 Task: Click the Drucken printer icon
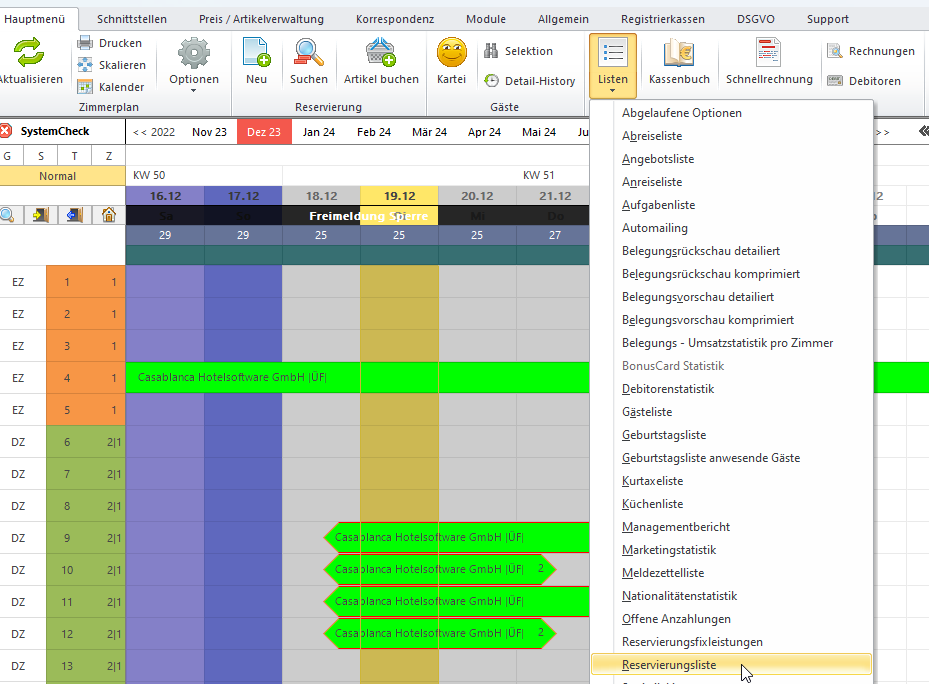(x=85, y=43)
